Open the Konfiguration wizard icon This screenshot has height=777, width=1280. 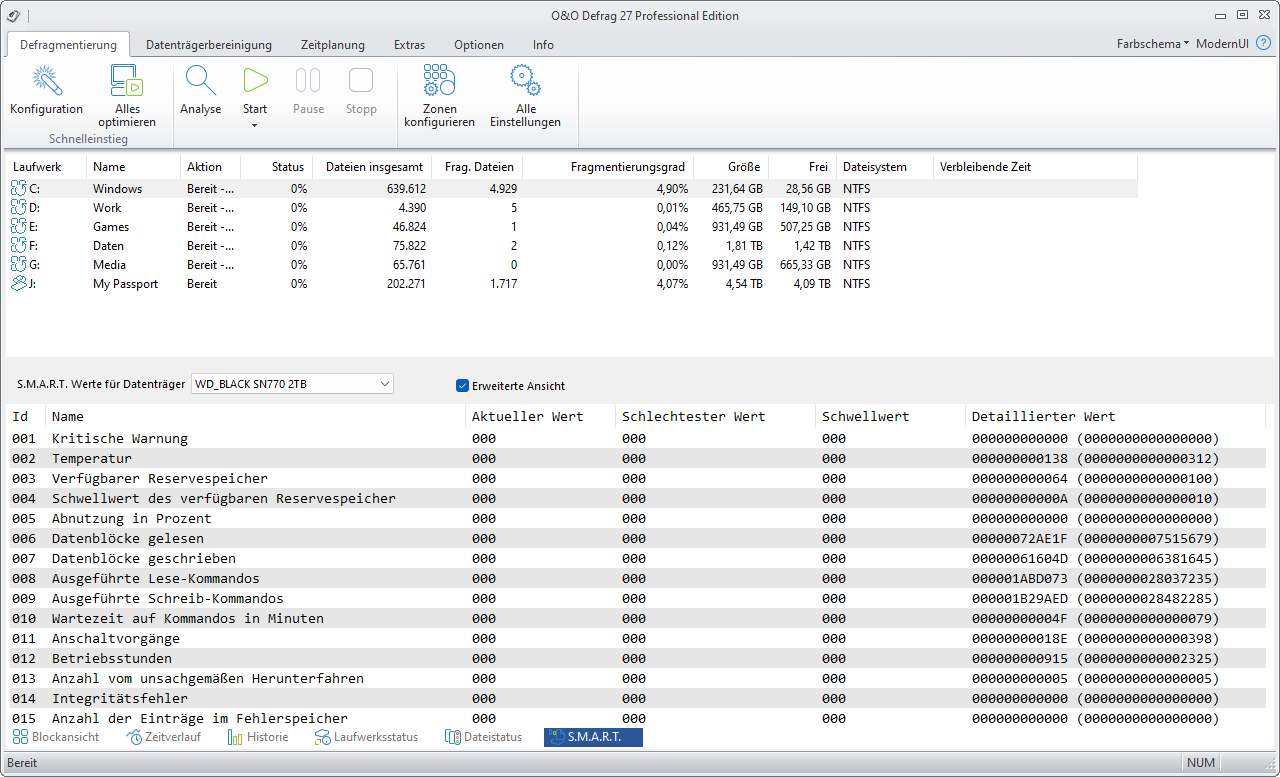[46, 81]
